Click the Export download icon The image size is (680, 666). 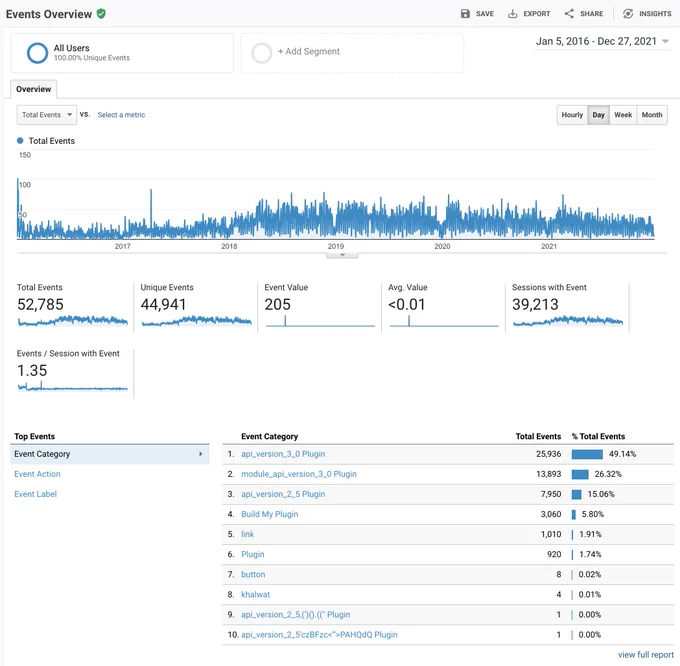point(512,13)
